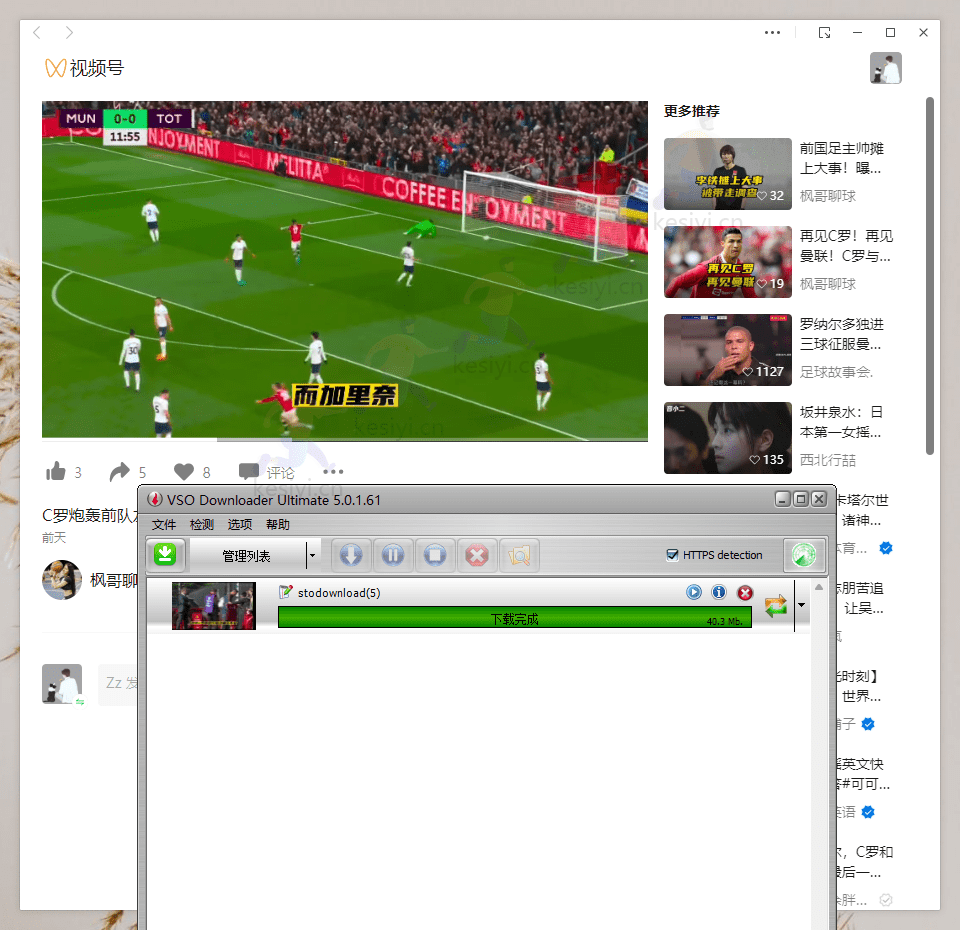This screenshot has height=930, width=960.
Task: Toggle the HTTPS detection checkbox
Action: point(672,555)
